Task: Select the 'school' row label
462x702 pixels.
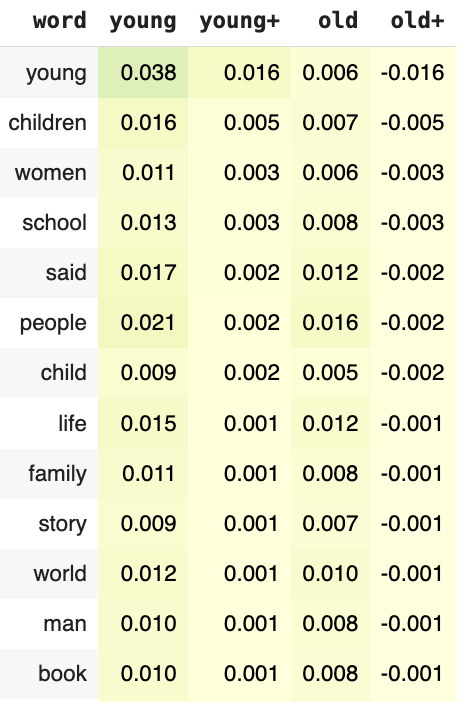Action: pyautogui.click(x=55, y=223)
